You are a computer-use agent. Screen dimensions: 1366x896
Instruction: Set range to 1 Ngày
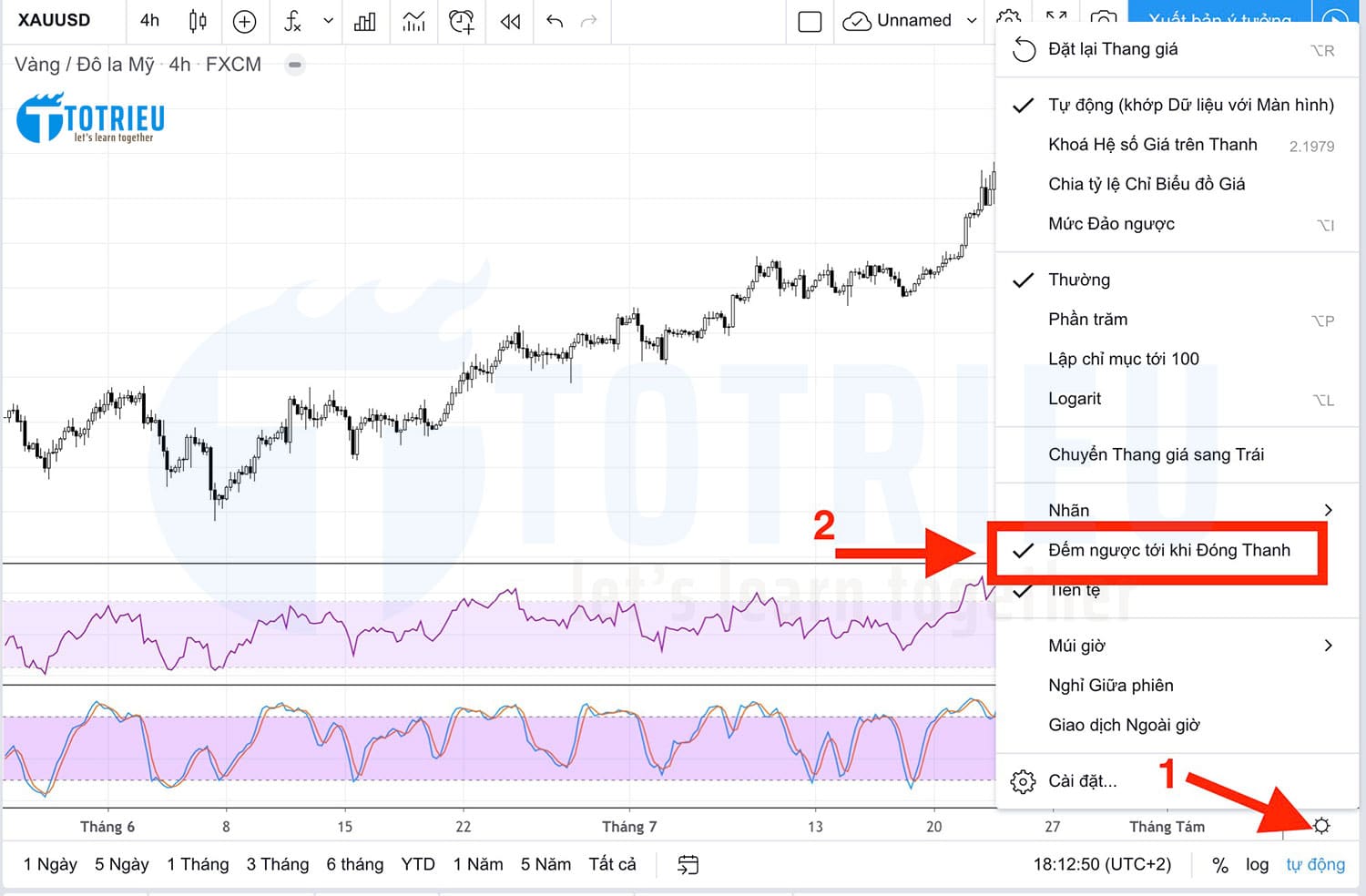[50, 864]
